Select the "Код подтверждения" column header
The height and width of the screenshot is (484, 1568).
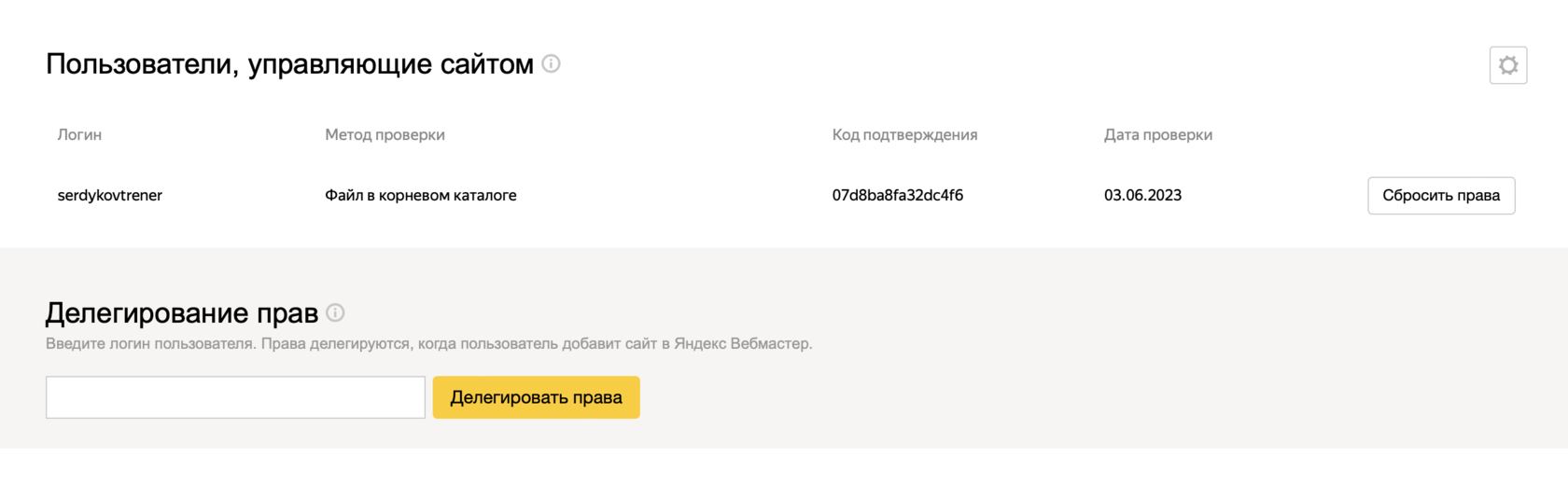(904, 134)
